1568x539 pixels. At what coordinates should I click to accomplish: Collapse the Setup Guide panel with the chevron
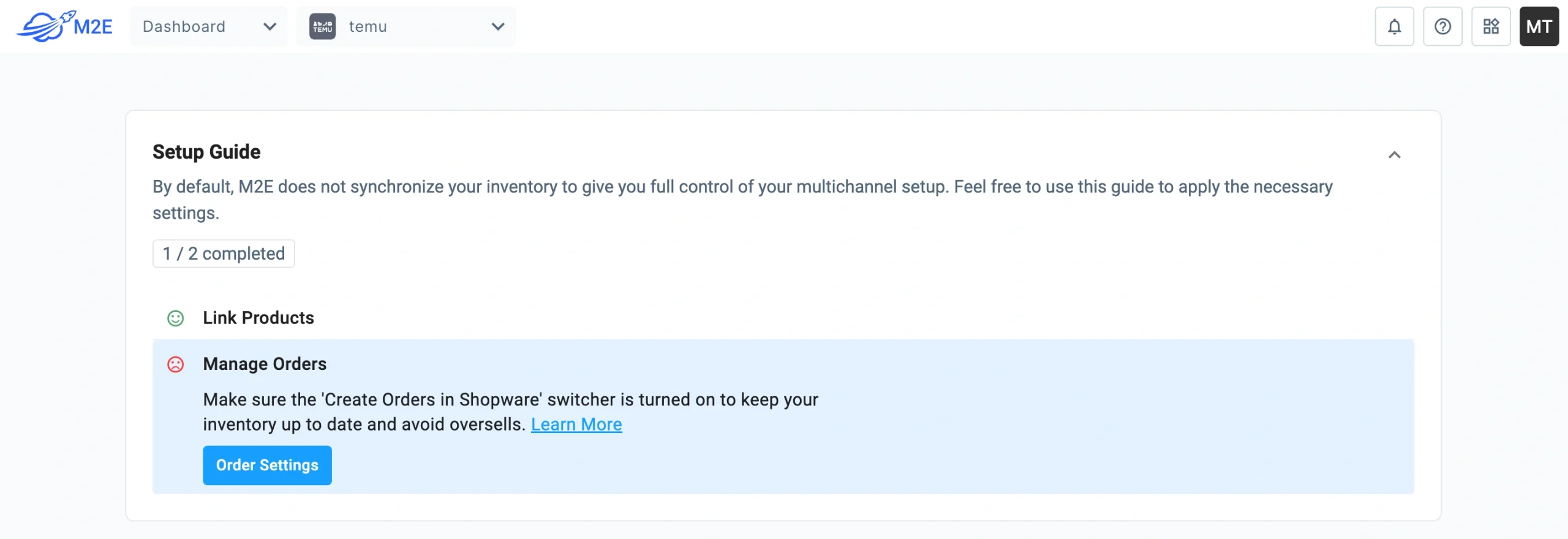(1395, 155)
